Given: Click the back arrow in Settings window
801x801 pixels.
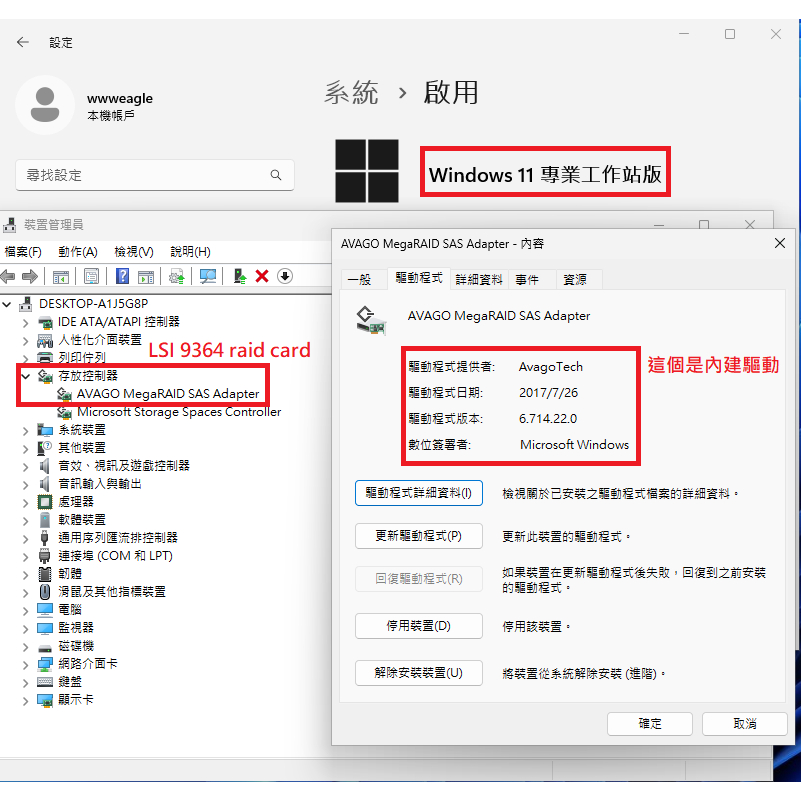Looking at the screenshot, I should (23, 43).
